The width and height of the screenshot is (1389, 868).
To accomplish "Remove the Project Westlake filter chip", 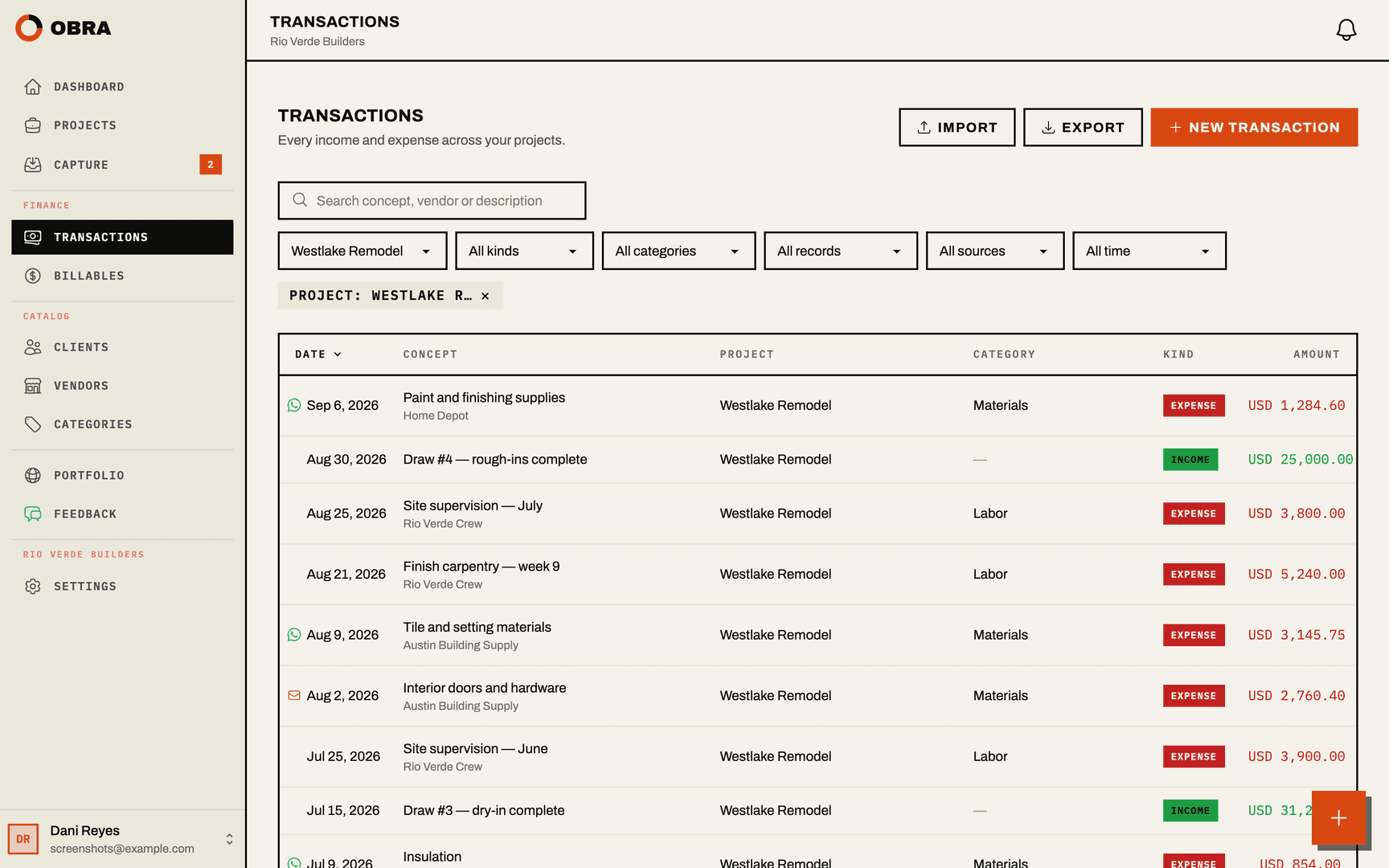I will click(x=486, y=296).
